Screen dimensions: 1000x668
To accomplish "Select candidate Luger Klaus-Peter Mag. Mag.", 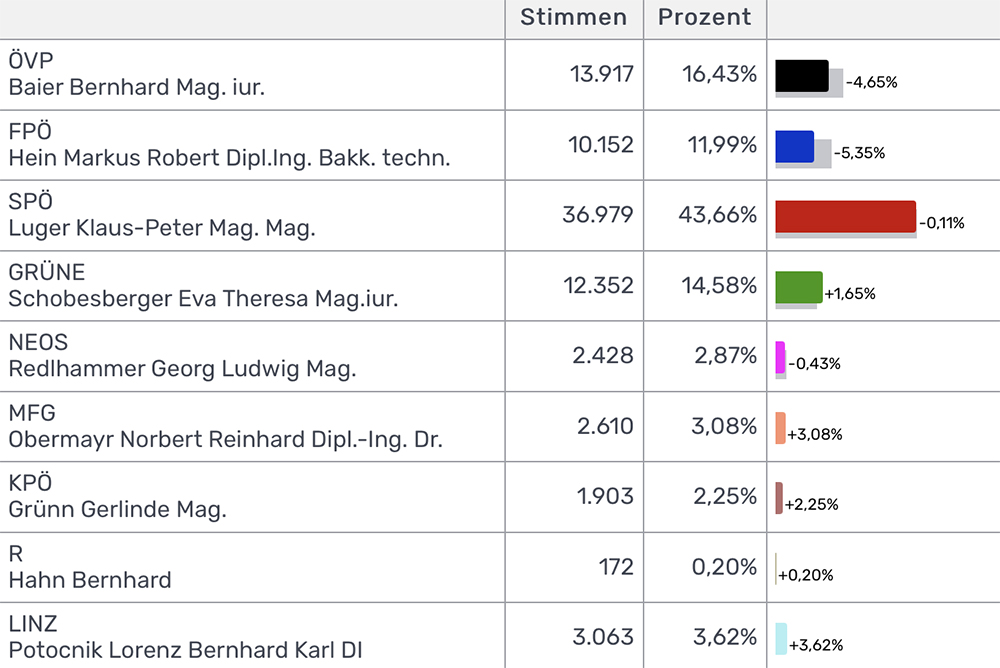I will (x=161, y=228).
